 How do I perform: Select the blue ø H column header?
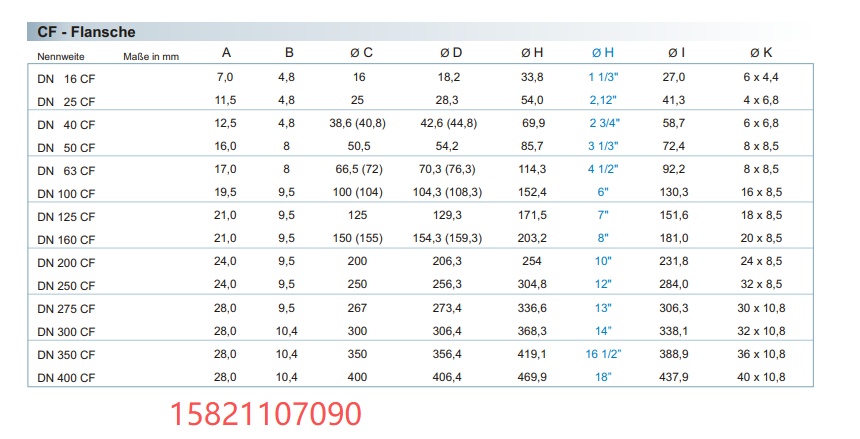pos(602,54)
